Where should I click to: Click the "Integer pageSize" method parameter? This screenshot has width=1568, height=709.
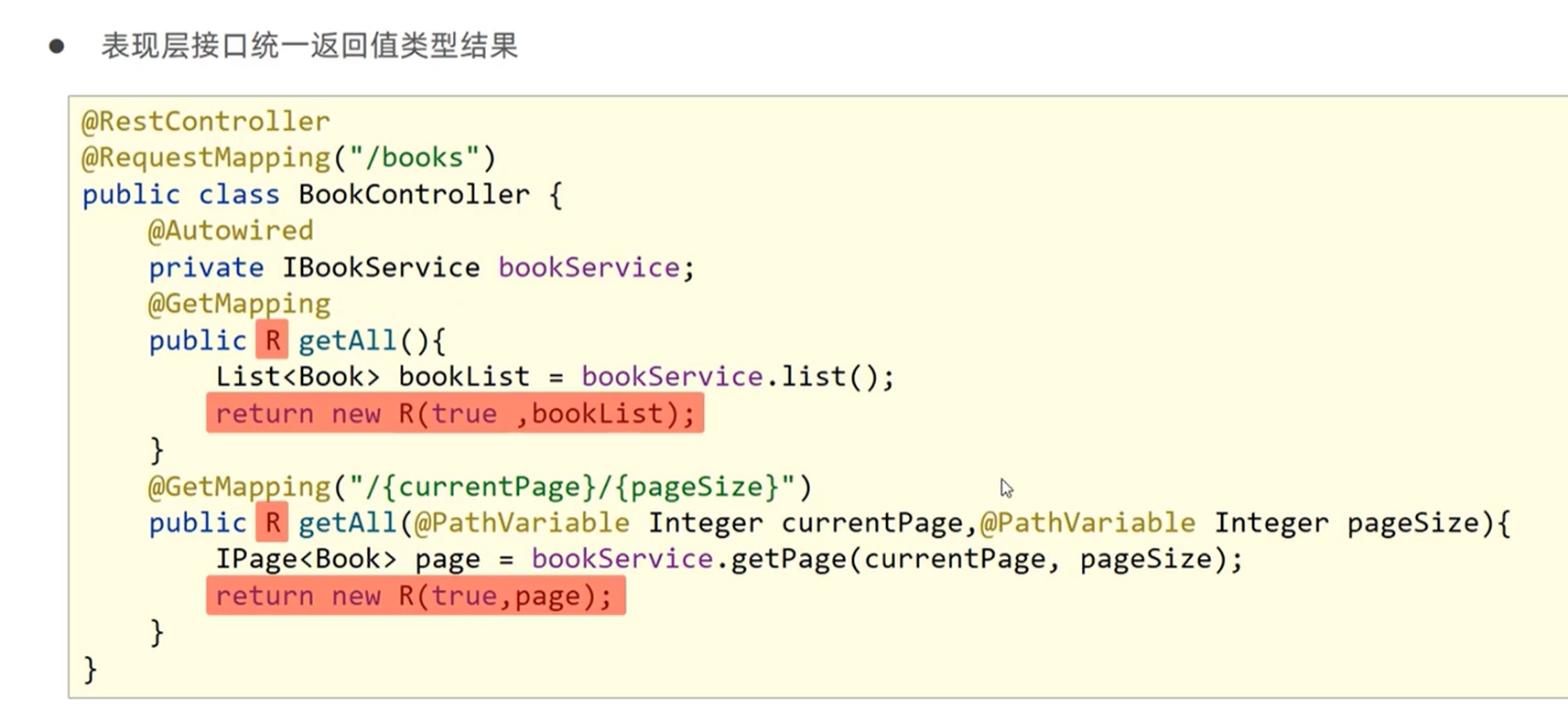click(1346, 523)
